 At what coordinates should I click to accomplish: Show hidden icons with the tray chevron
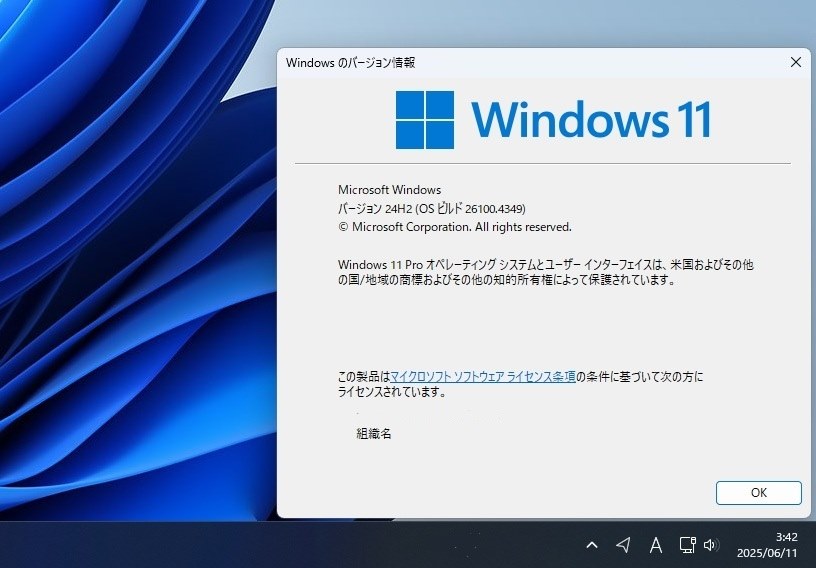tap(592, 545)
